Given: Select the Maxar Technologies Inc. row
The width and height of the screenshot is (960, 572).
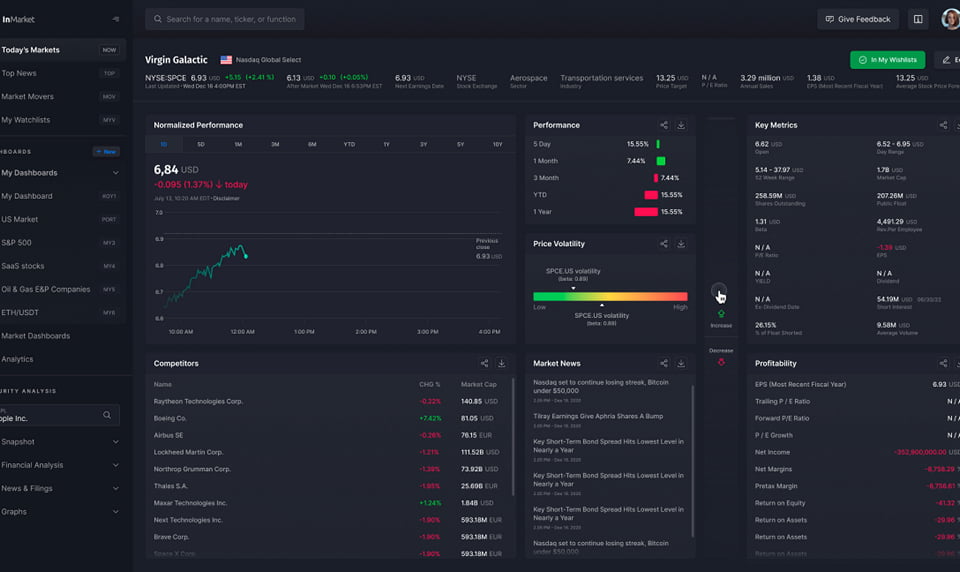Looking at the screenshot, I should (x=329, y=503).
